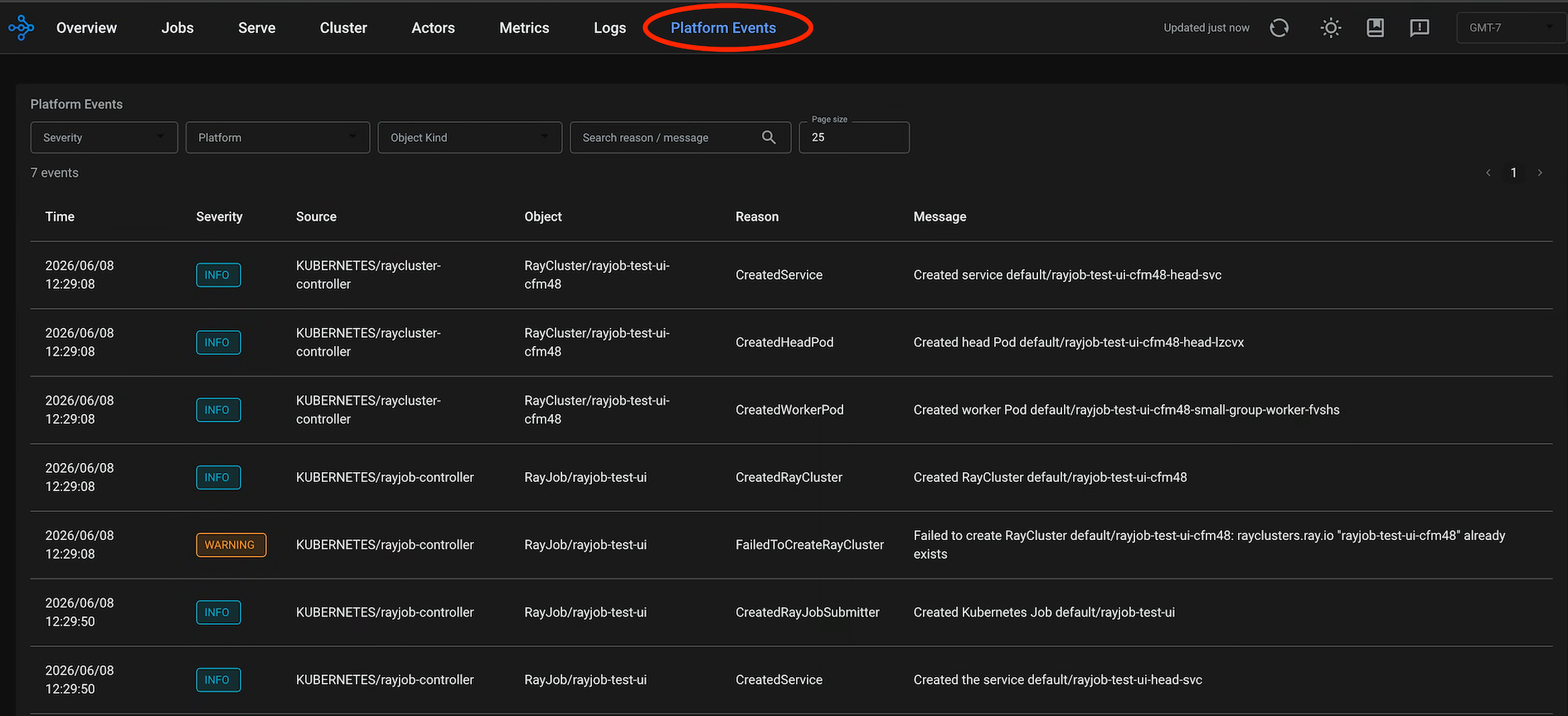The height and width of the screenshot is (716, 1568).
Task: Click the Platform Events panel heading
Action: point(76,105)
